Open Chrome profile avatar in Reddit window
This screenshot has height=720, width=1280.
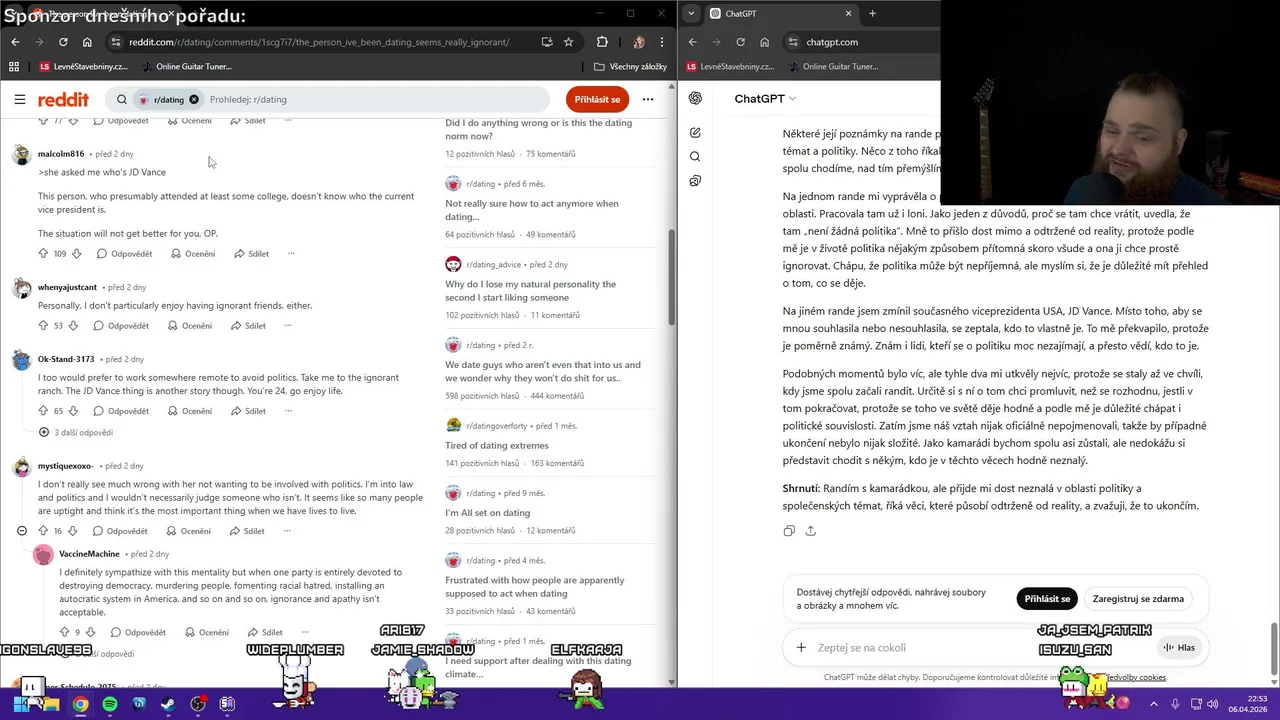pyautogui.click(x=639, y=42)
